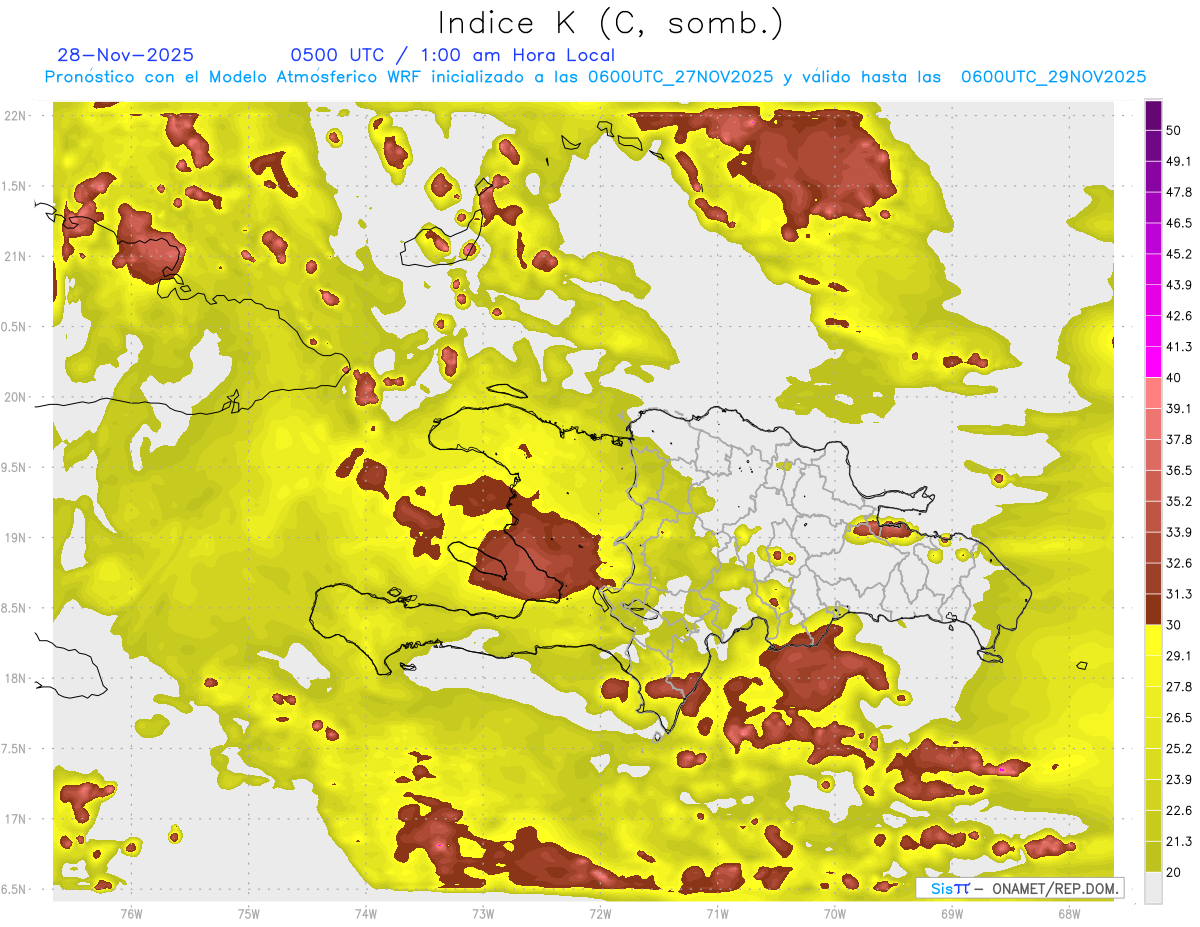Click the colorbar value "27.8"
Viewport: 1200px width, 927px height.
[1179, 687]
